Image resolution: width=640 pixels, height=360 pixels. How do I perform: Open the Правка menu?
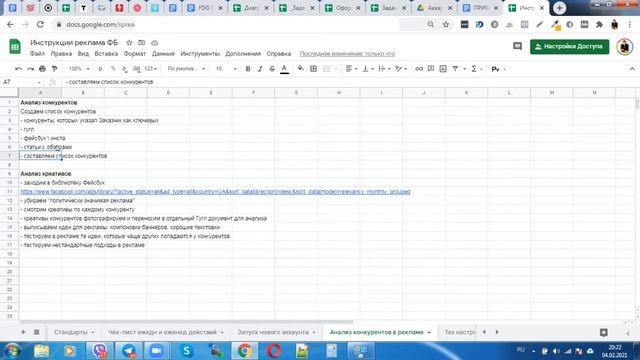point(61,54)
